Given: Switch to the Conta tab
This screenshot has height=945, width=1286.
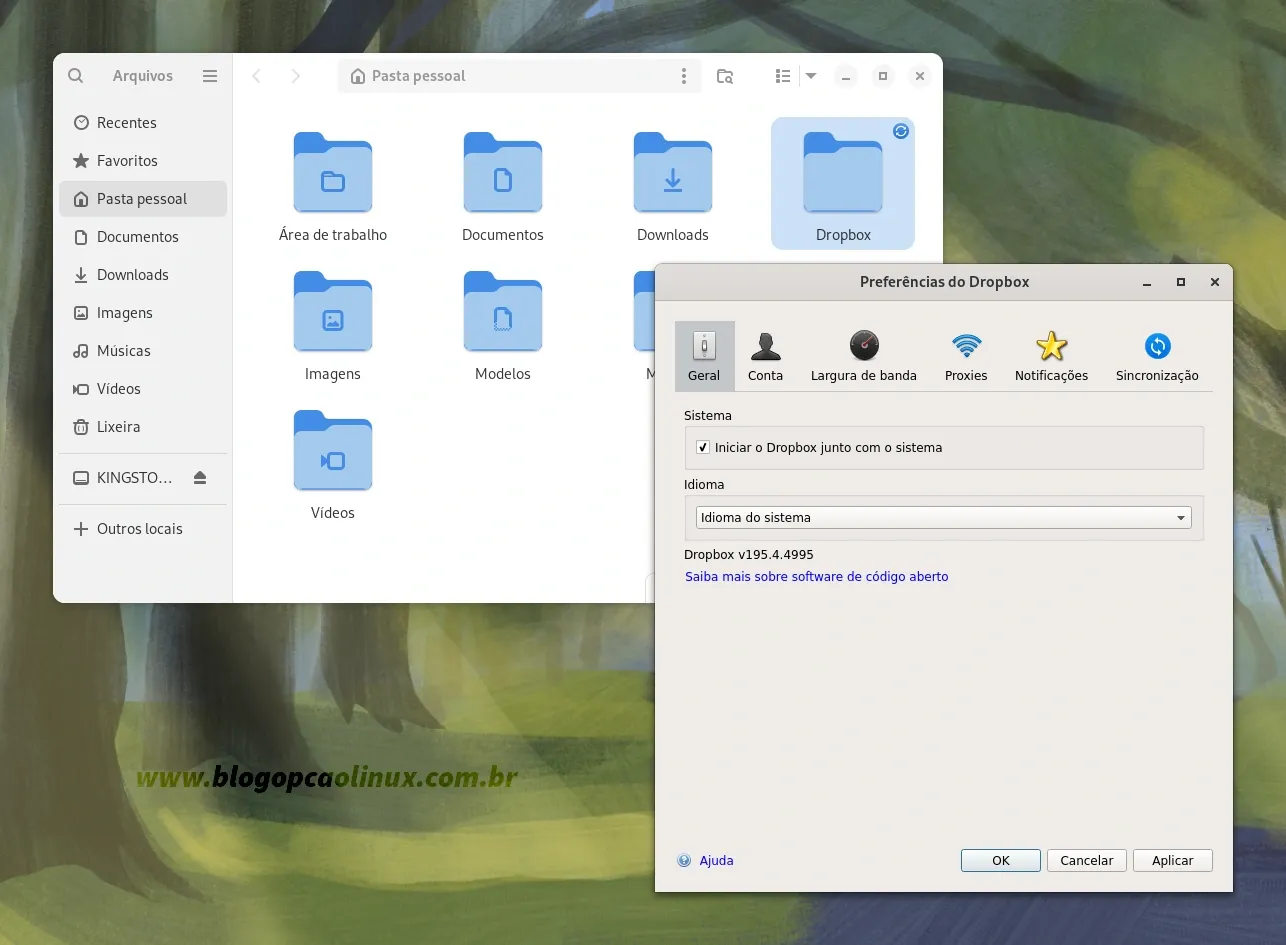Looking at the screenshot, I should coord(765,356).
